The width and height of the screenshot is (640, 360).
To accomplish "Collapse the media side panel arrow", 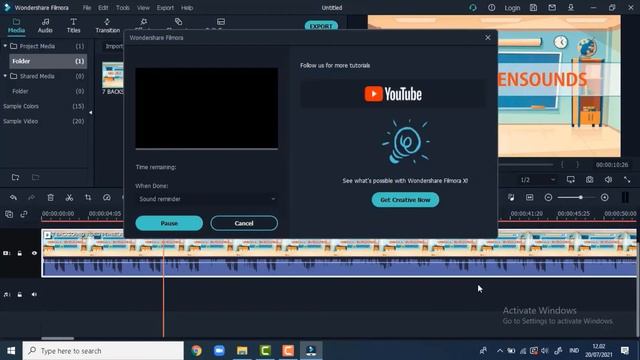I will pos(91,112).
